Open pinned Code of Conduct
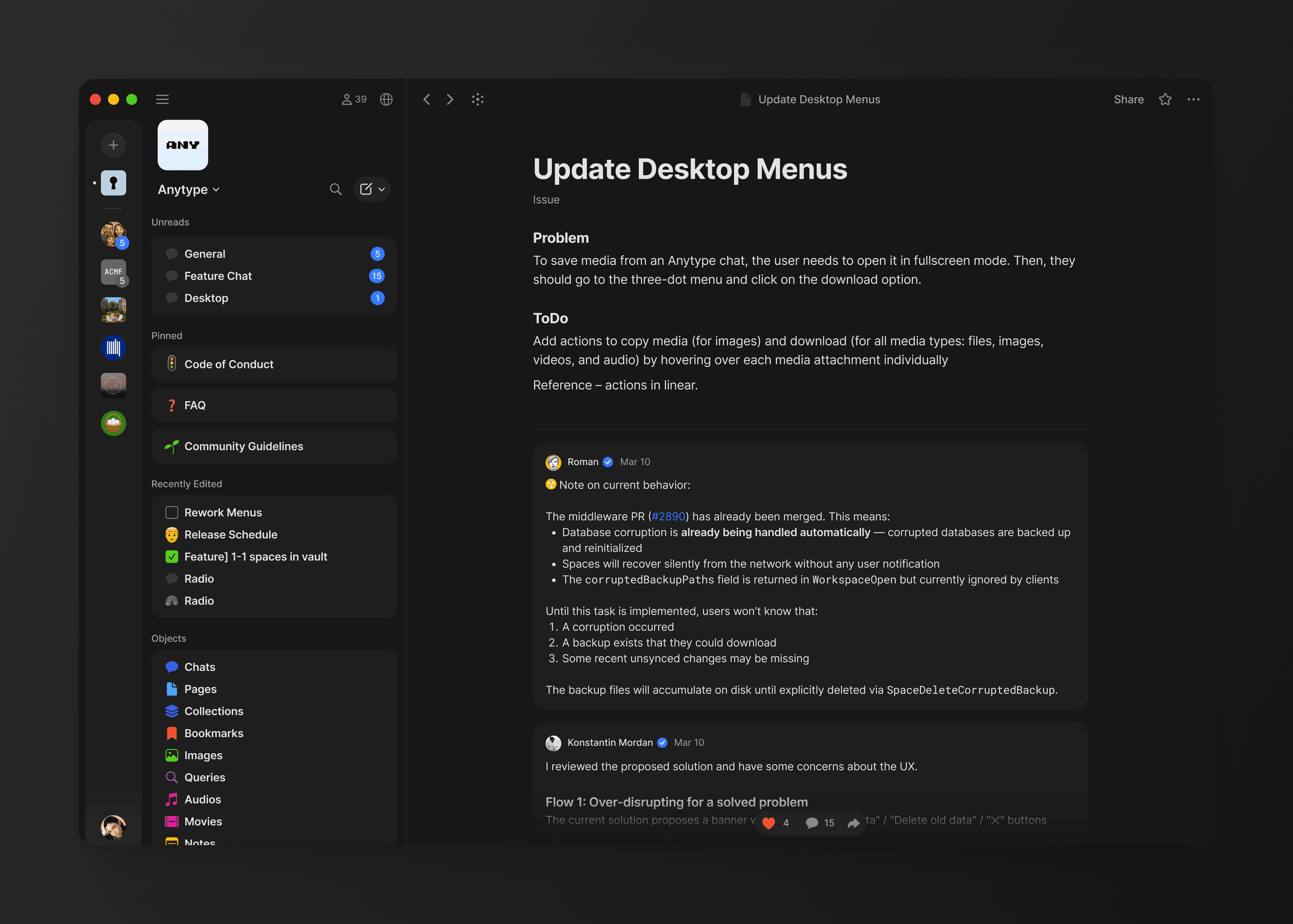Viewport: 1293px width, 924px height. click(x=274, y=364)
